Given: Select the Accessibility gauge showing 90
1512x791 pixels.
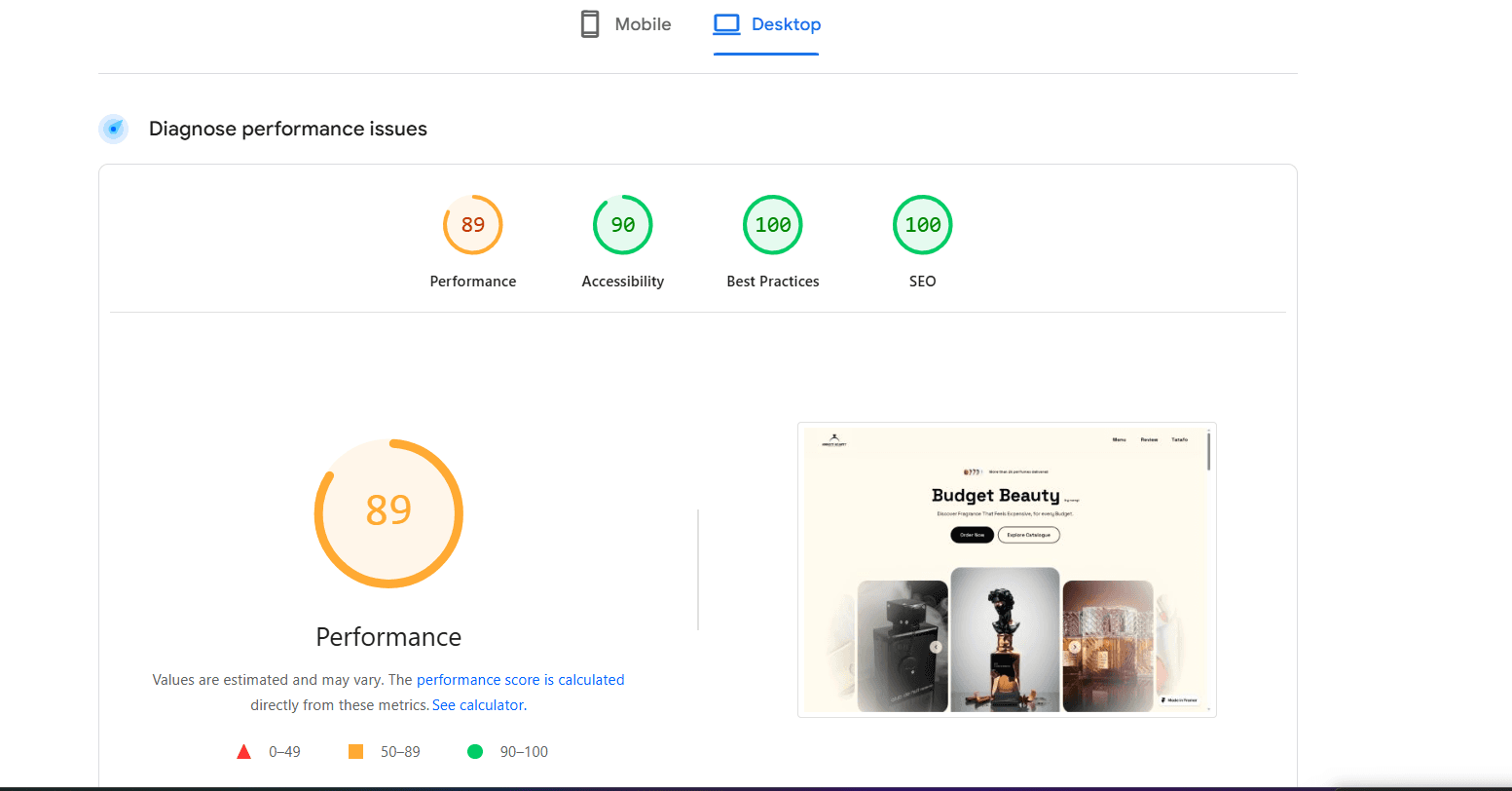Looking at the screenshot, I should [x=622, y=225].
